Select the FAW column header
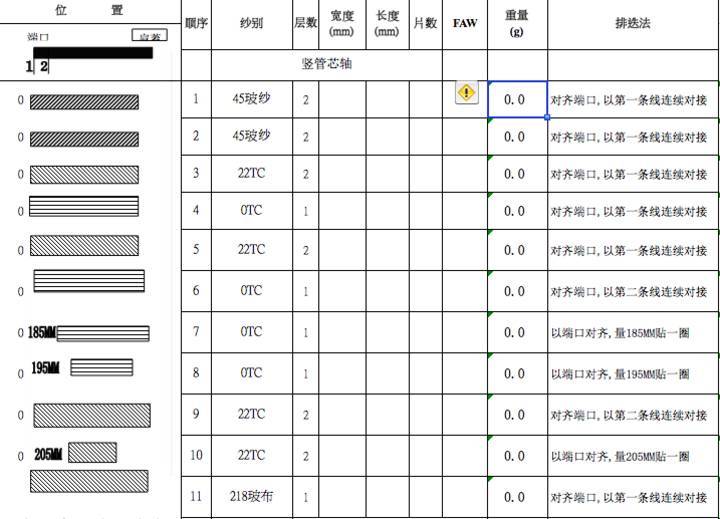The height and width of the screenshot is (519, 720). click(x=465, y=23)
